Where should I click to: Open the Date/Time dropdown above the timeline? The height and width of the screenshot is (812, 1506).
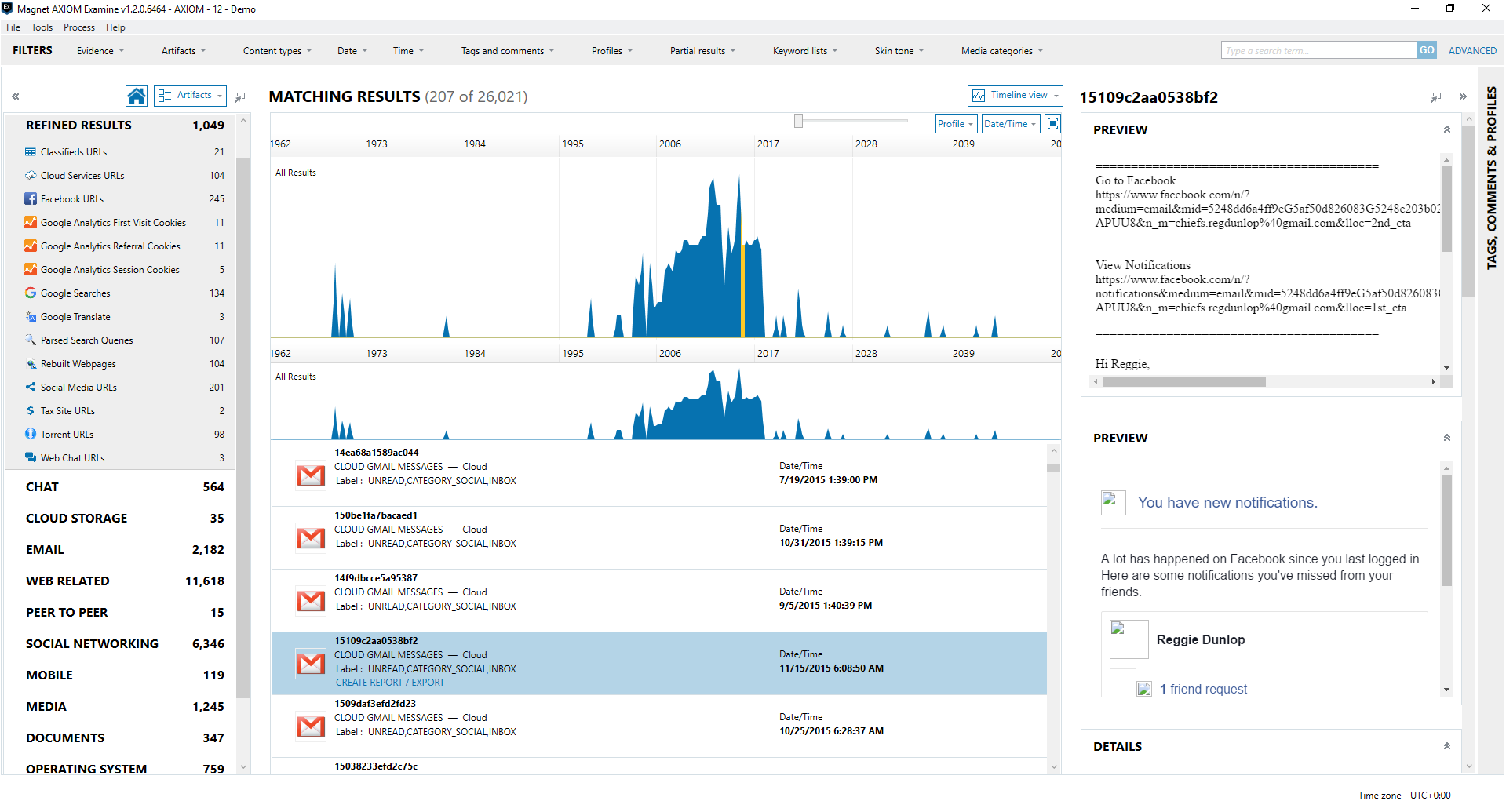[x=1011, y=124]
